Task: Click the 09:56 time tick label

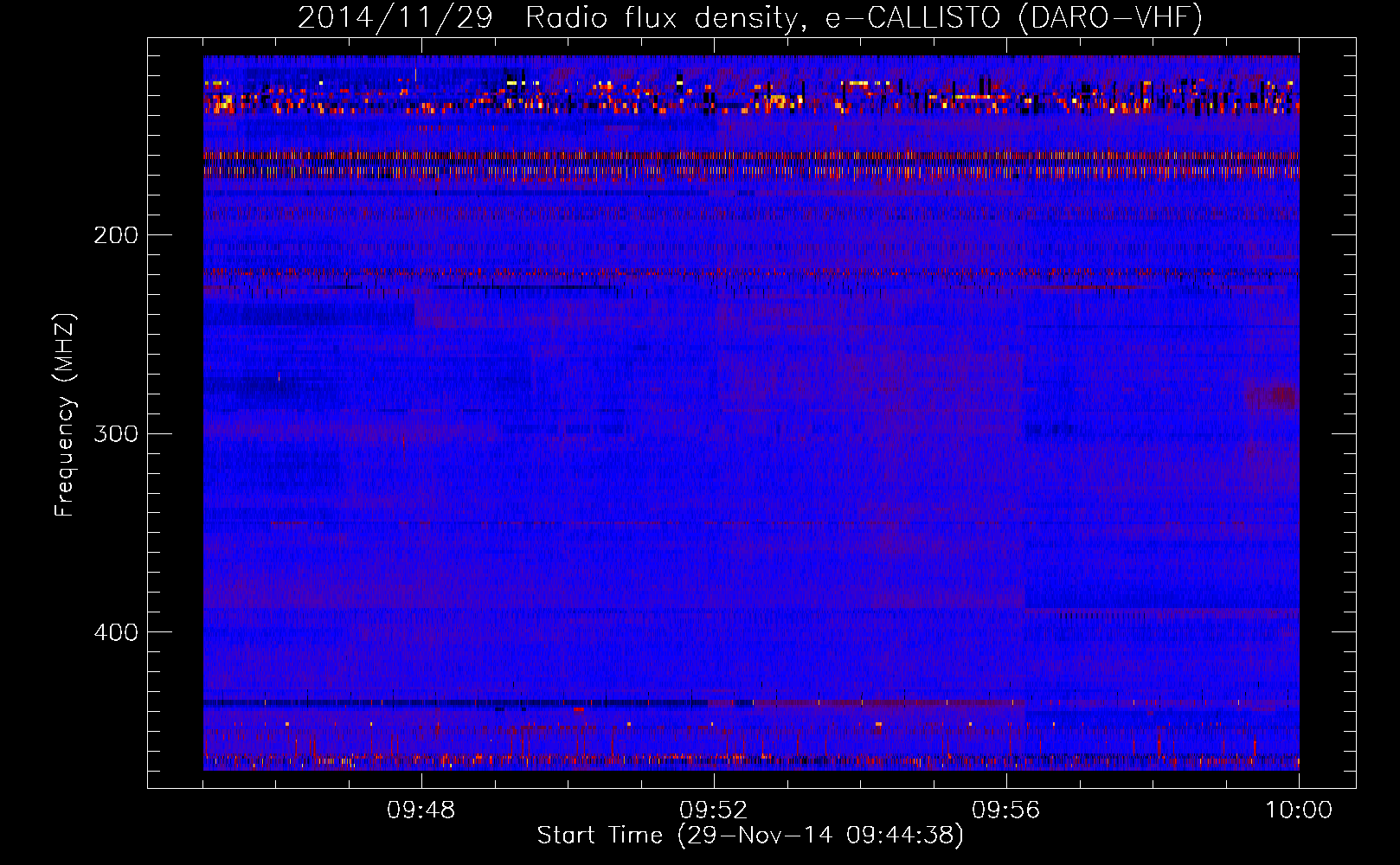Action: tap(1006, 811)
